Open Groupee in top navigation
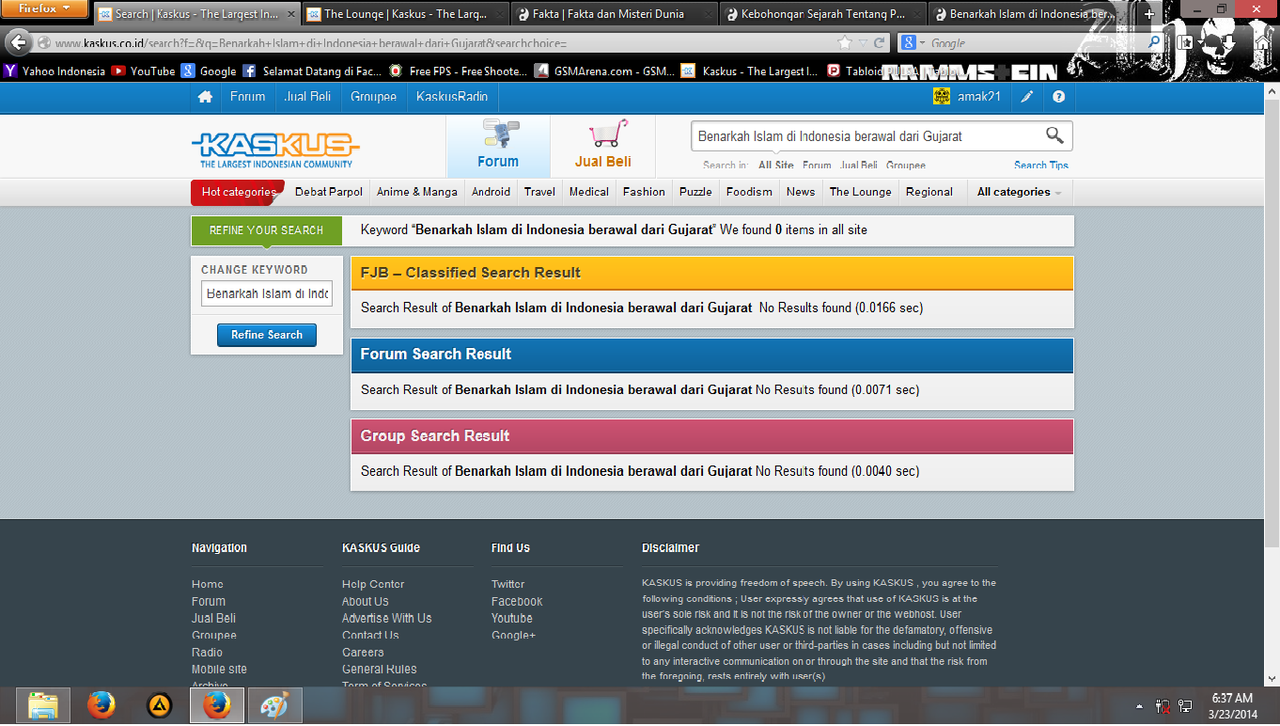 click(374, 97)
